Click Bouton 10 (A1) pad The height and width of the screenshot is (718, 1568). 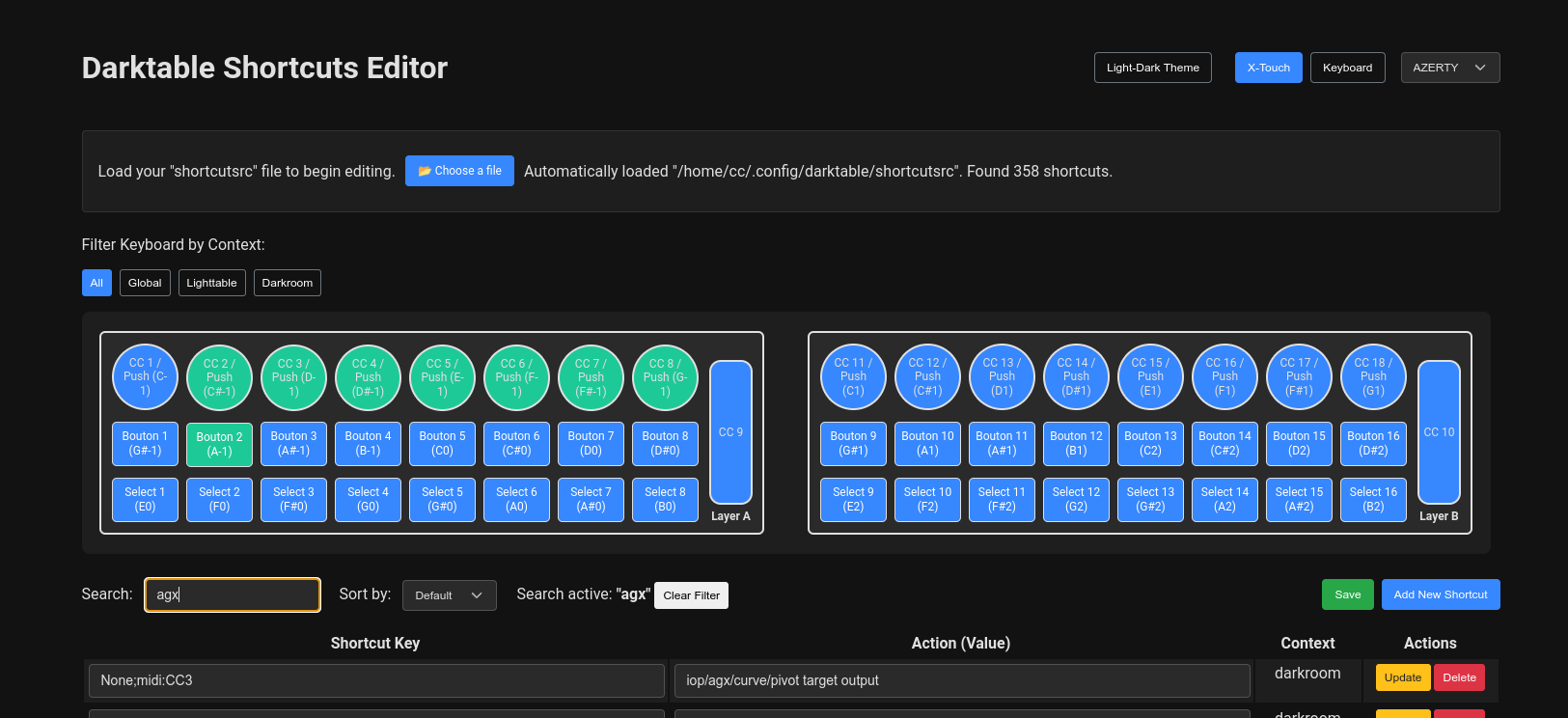928,444
